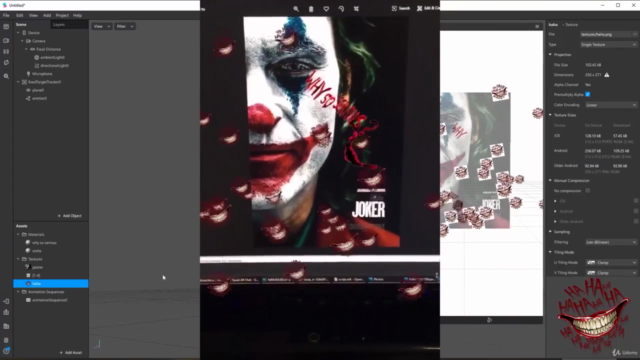640x360 pixels.
Task: Toggle the Premultiply Alpha checkbox
Action: (588, 94)
